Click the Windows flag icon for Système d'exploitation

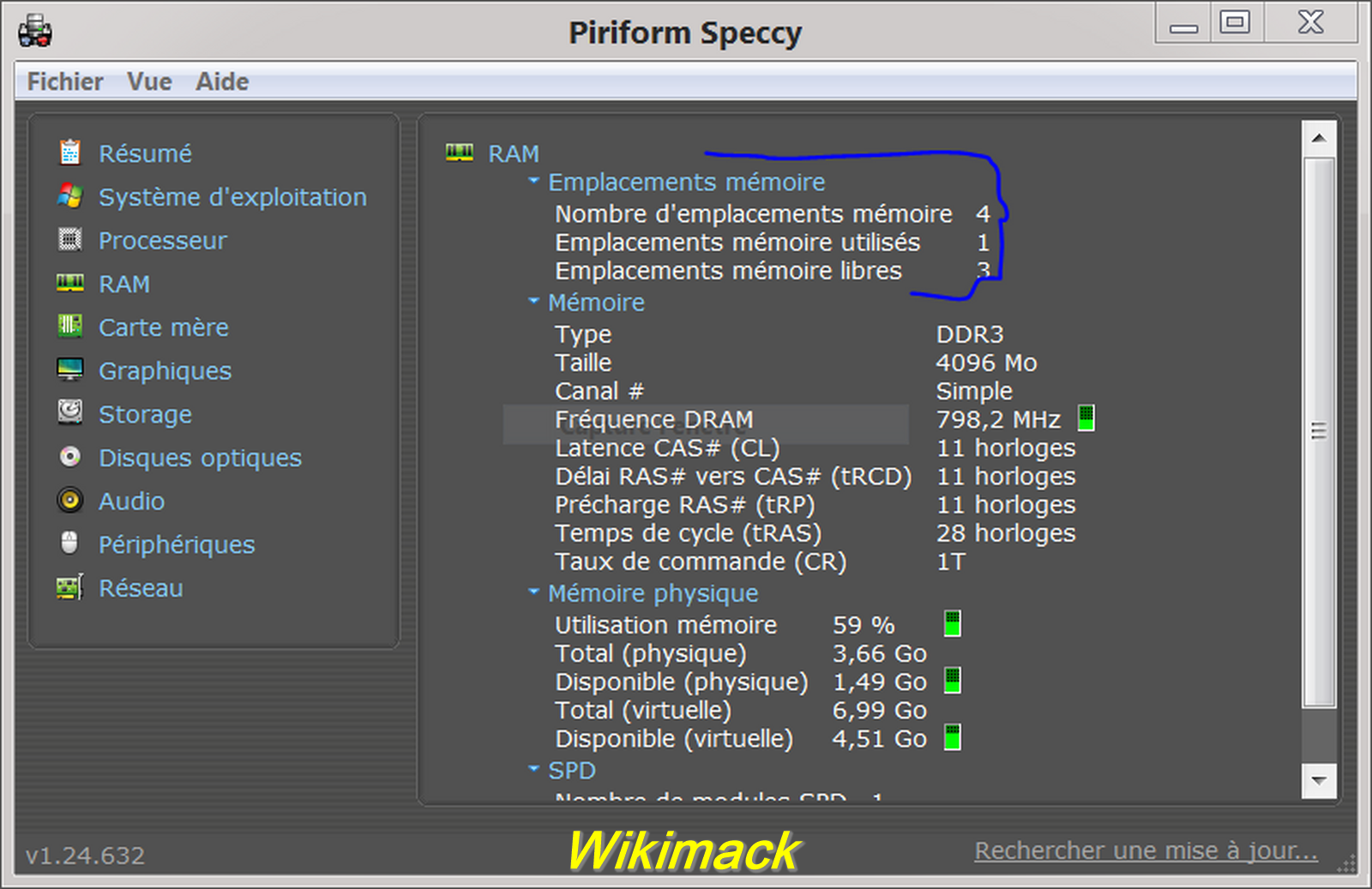point(69,196)
